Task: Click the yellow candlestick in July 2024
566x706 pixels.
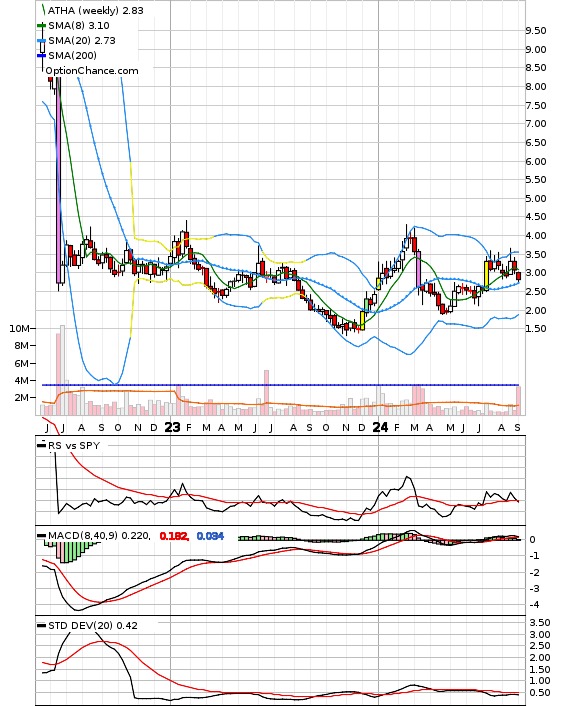Action: click(486, 275)
